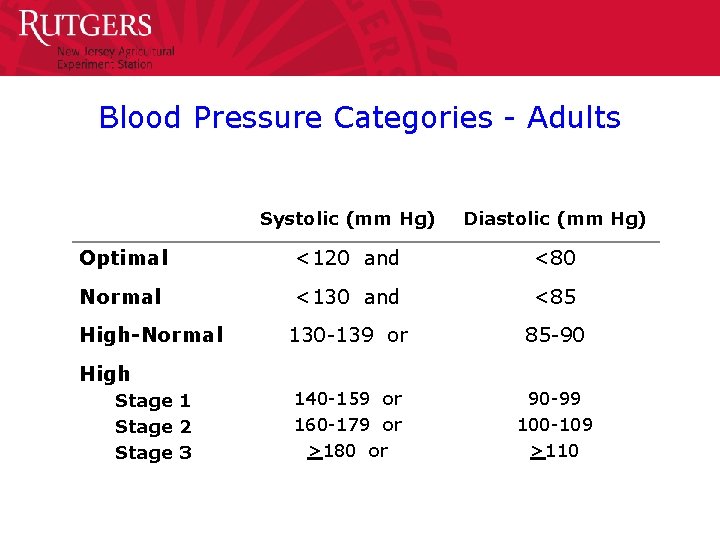
Task: Click the Rutgers logo
Action: (85, 27)
